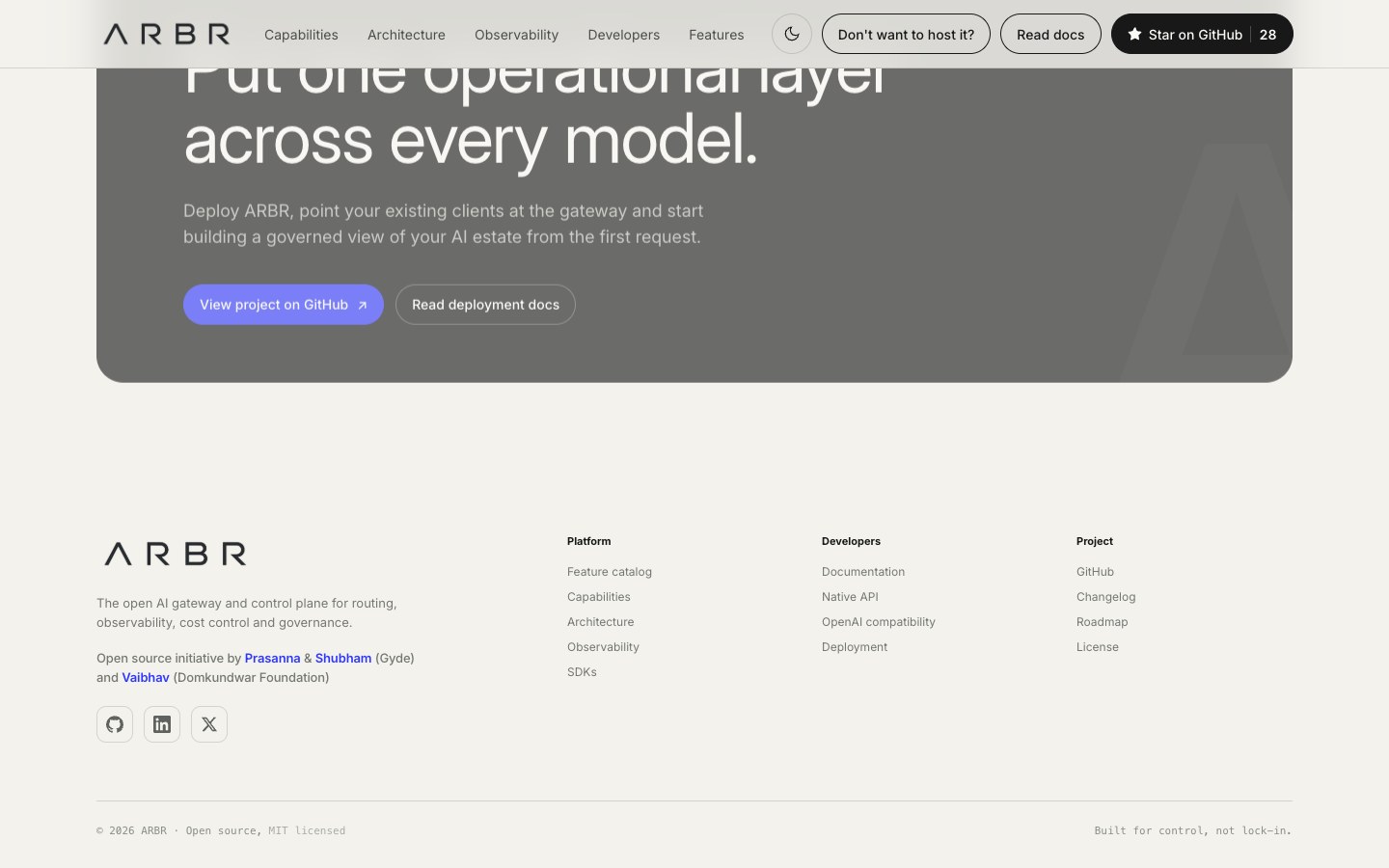Open Roadmap footer link
Image resolution: width=1389 pixels, height=868 pixels.
coord(1102,622)
